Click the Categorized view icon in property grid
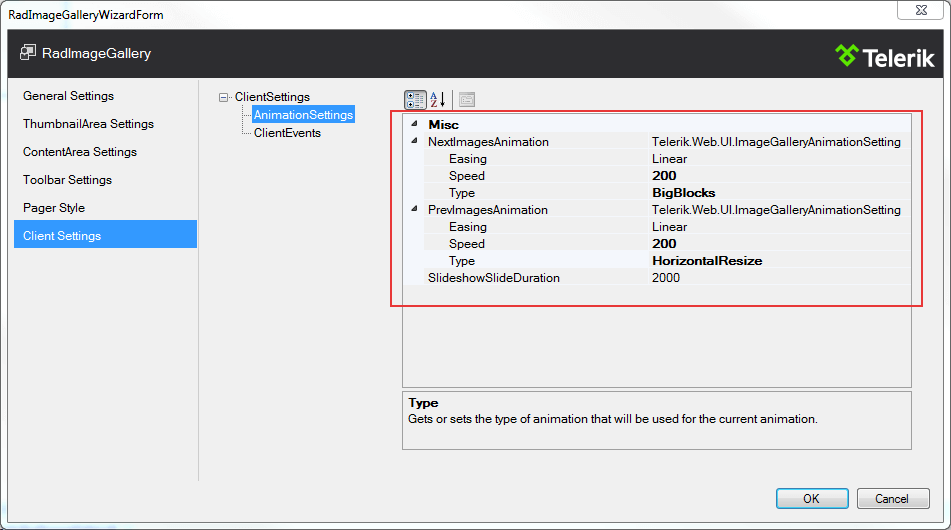The image size is (951, 530). (x=415, y=99)
